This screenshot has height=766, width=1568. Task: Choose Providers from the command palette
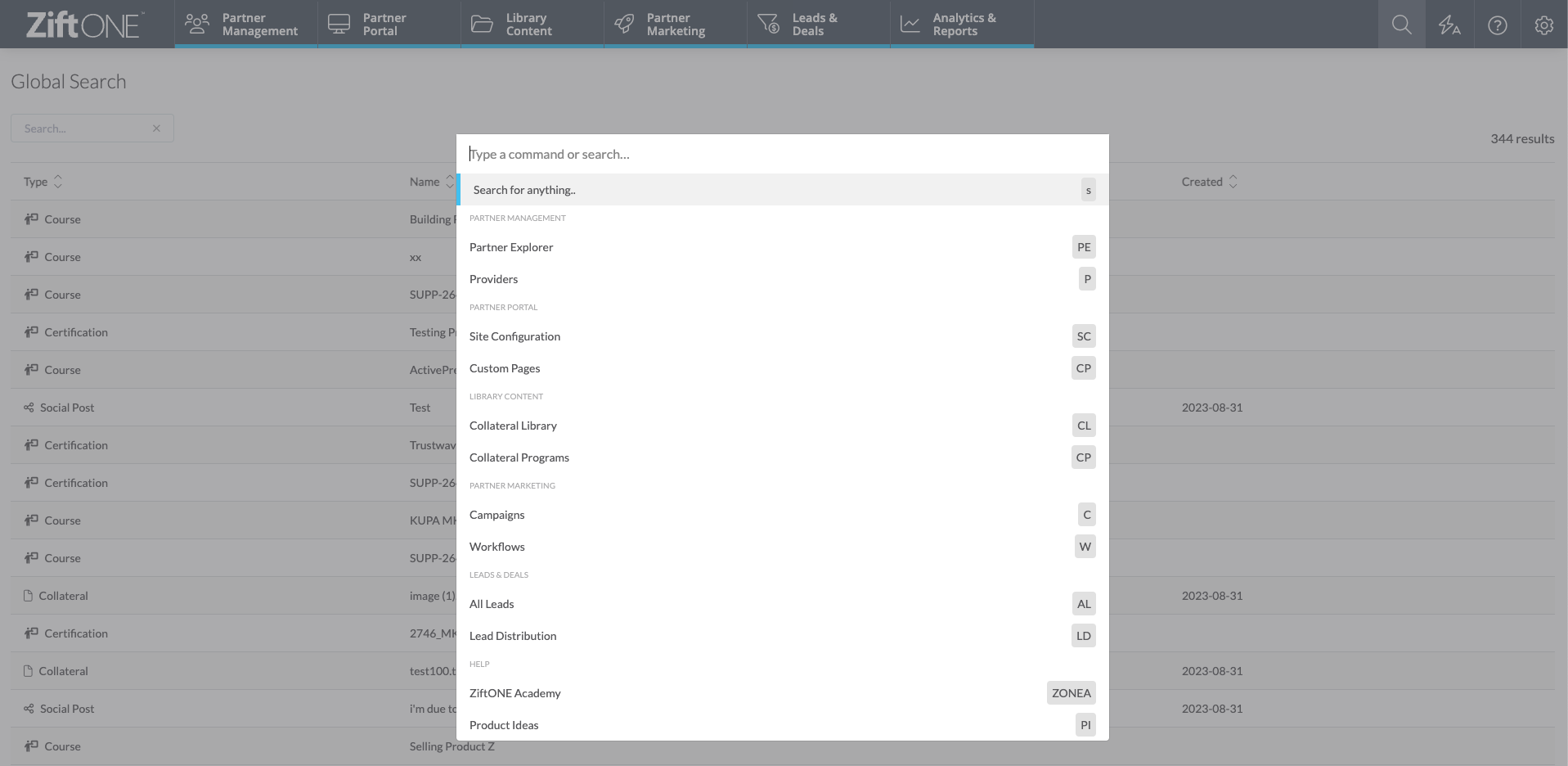click(x=783, y=279)
